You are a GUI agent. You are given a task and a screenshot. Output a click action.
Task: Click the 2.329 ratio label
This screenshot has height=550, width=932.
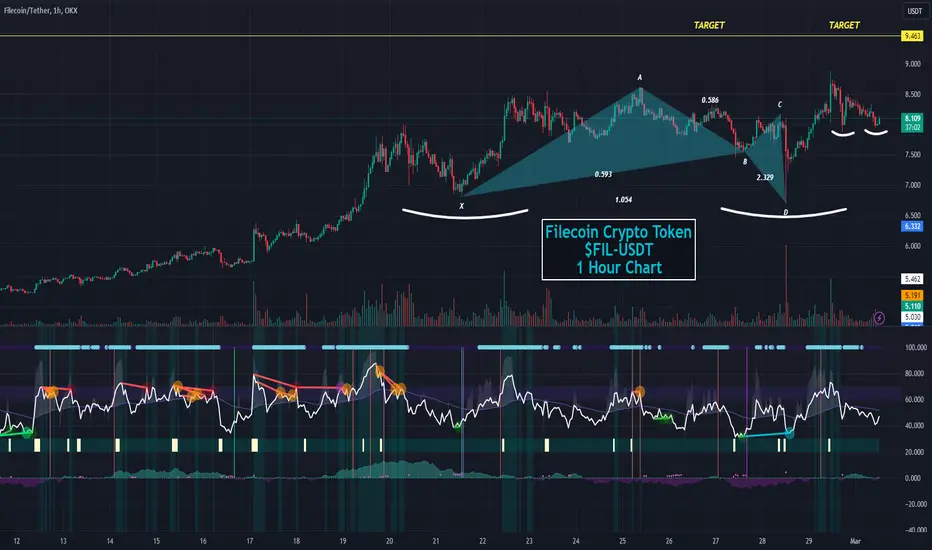[x=765, y=177]
